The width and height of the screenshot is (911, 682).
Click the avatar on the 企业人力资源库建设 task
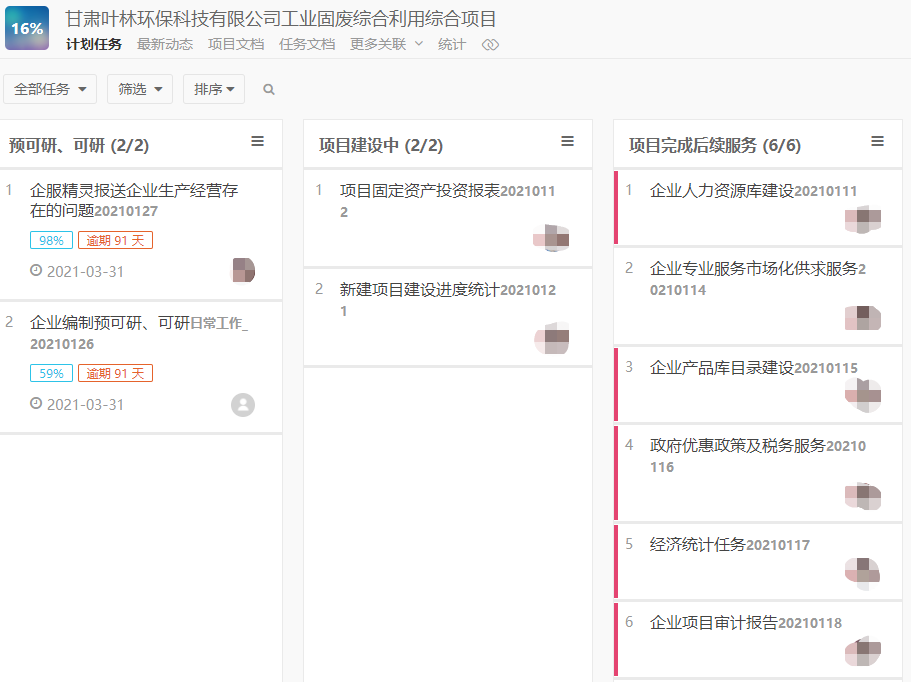coord(863,220)
